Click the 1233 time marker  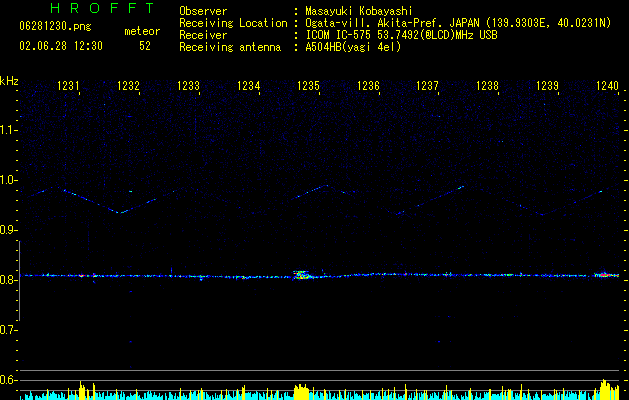point(189,86)
